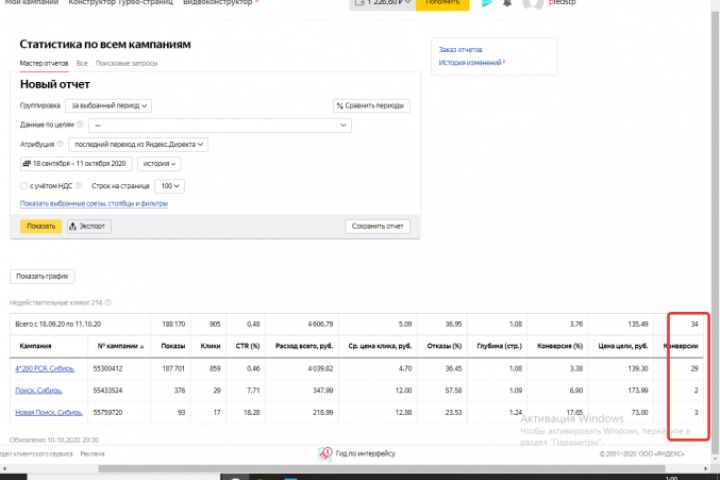Open Конструктор Турбо-страниц menu item
The height and width of the screenshot is (480, 720).
pyautogui.click(x=121, y=2)
